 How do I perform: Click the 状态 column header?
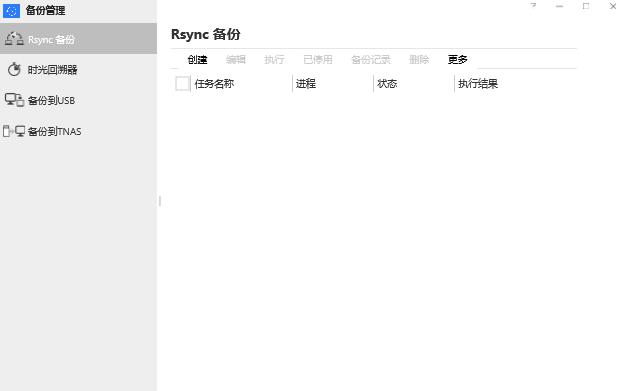pyautogui.click(x=387, y=83)
